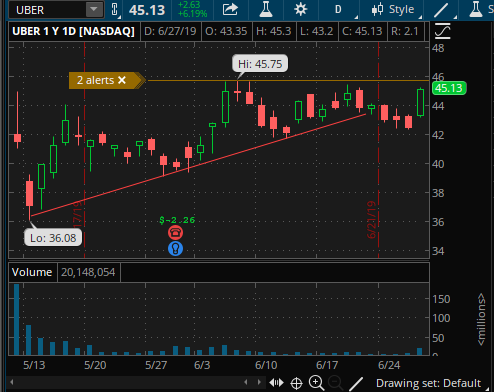Open the UBER symbol dropdown arrow
494x392 pixels.
coord(94,10)
